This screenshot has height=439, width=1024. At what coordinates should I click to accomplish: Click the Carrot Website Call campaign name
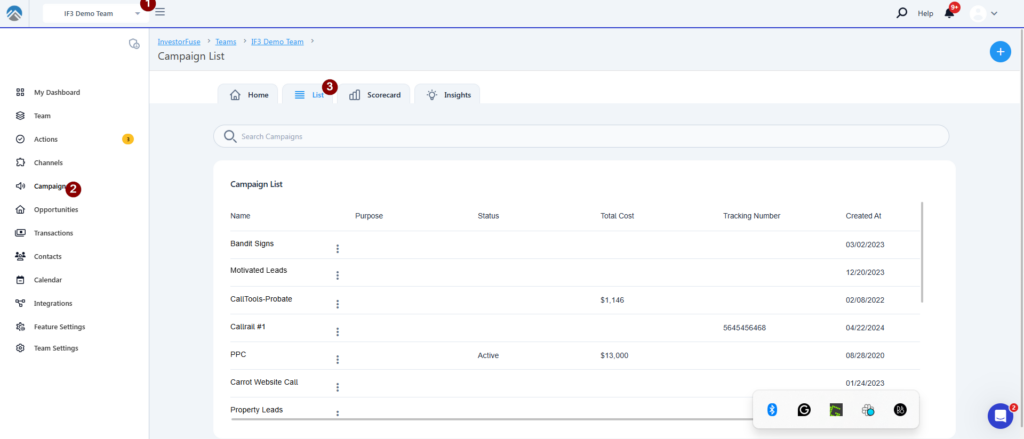point(264,382)
